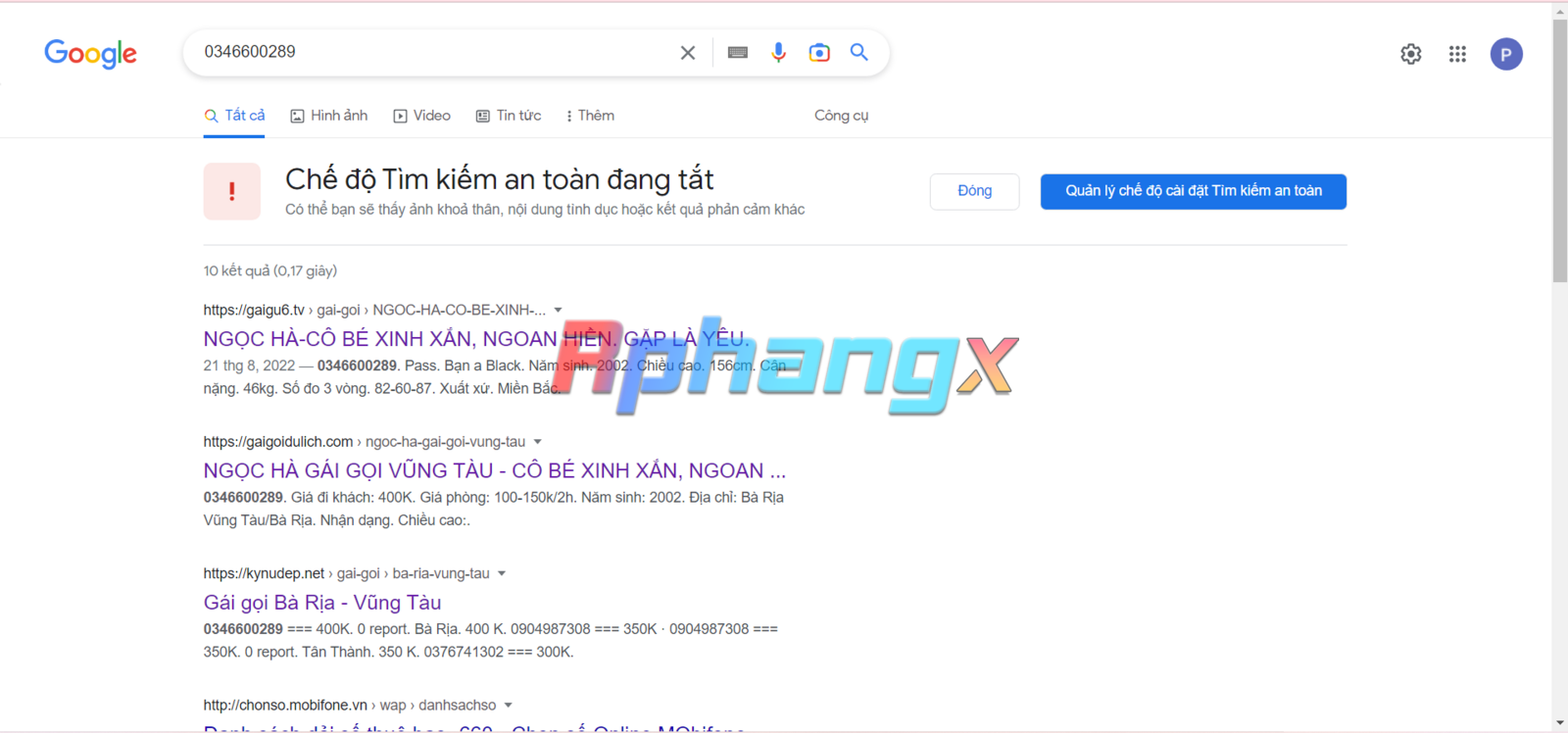Open result NGỌC HÀ-CÔ BÉ XINH XẮN
1568x733 pixels.
pyautogui.click(x=476, y=339)
